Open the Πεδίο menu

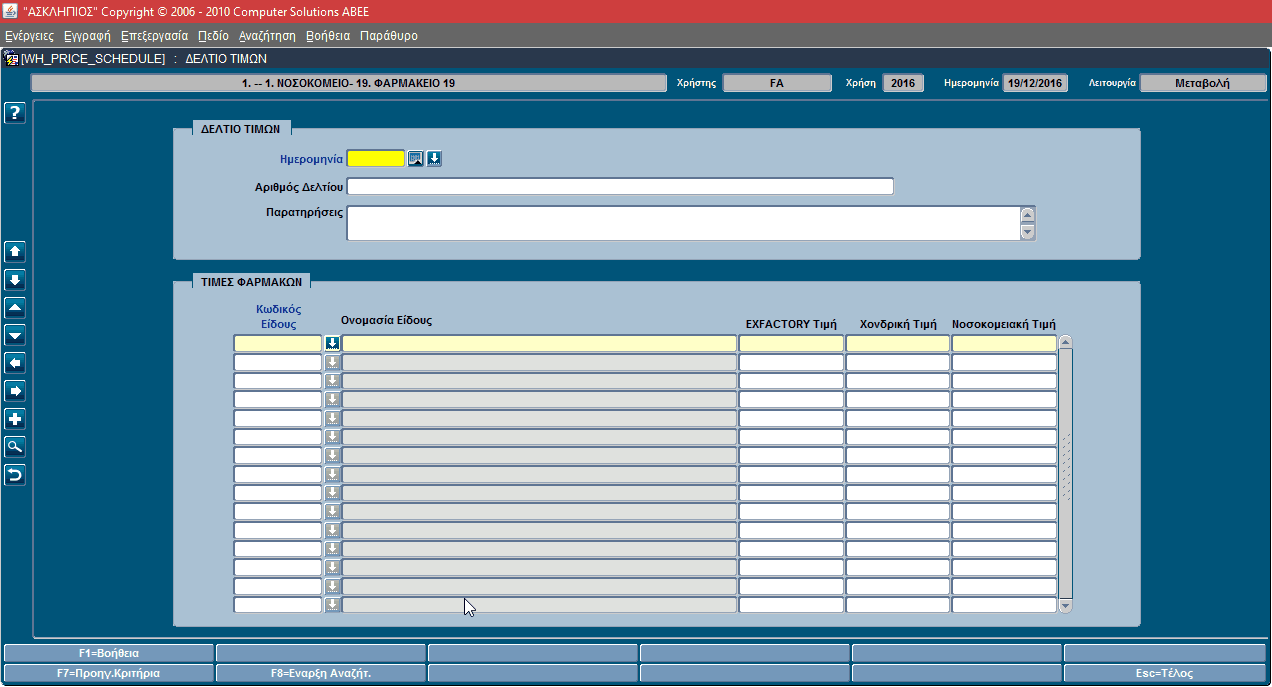pyautogui.click(x=213, y=35)
